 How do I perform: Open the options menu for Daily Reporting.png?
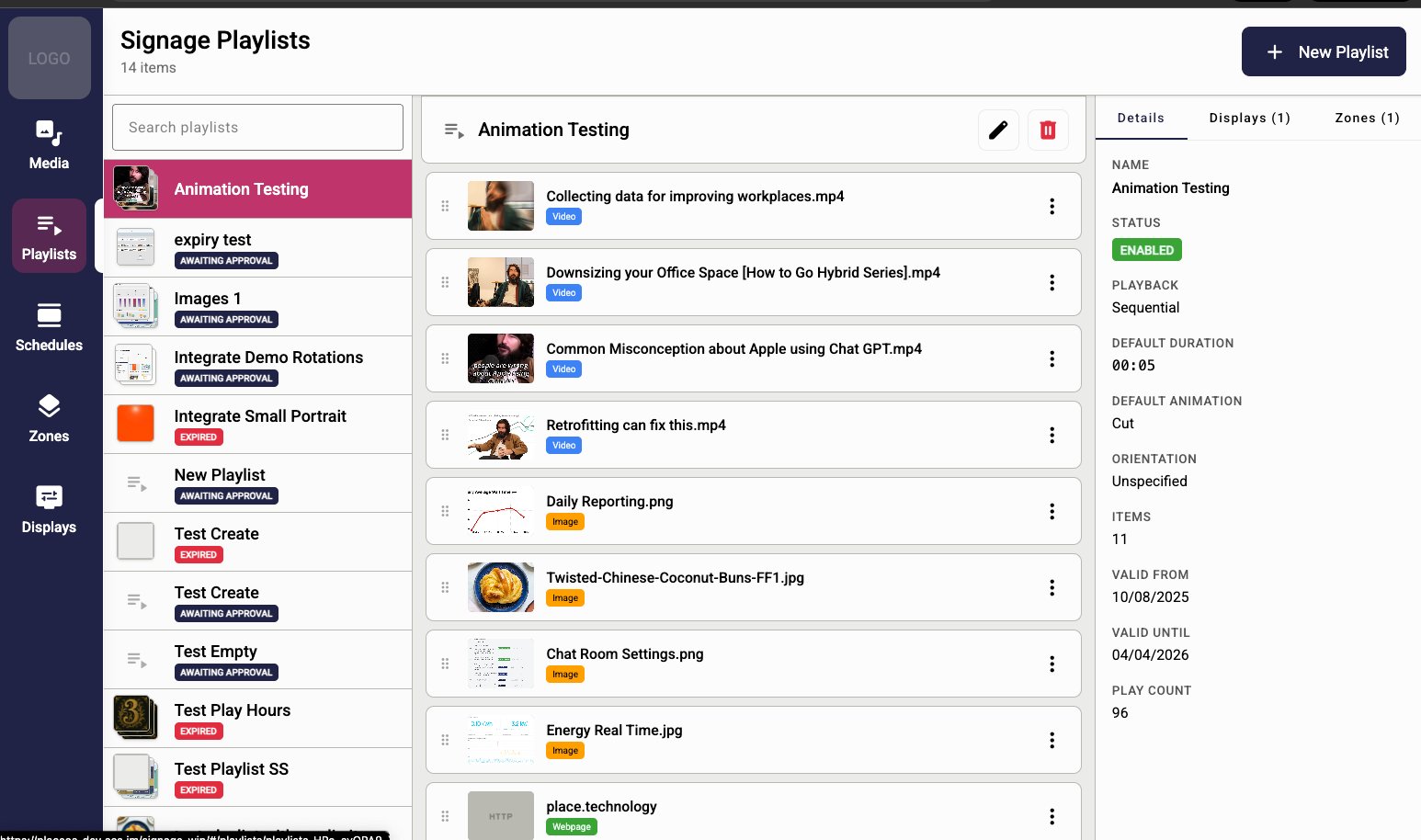point(1052,511)
